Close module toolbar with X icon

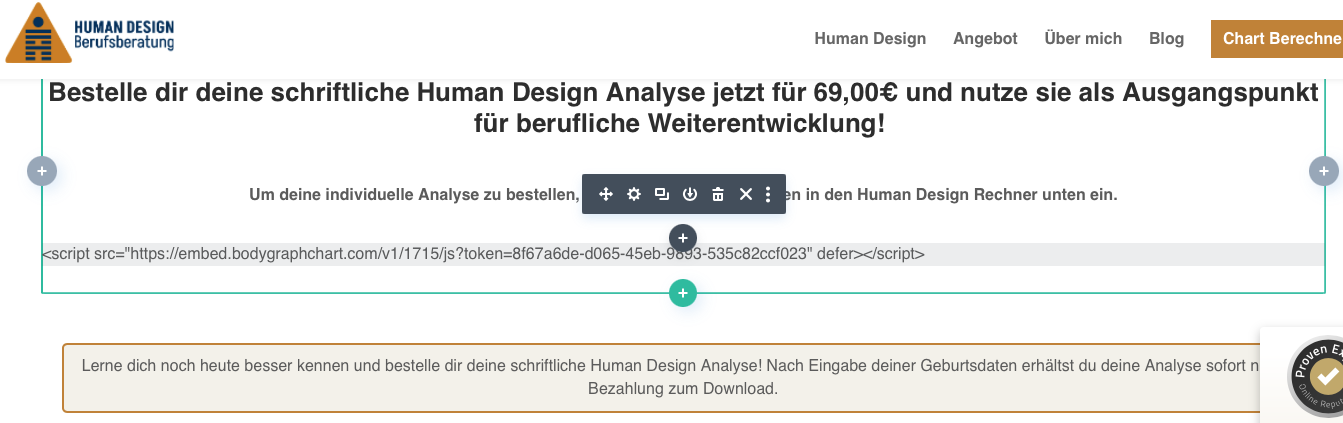coord(746,194)
